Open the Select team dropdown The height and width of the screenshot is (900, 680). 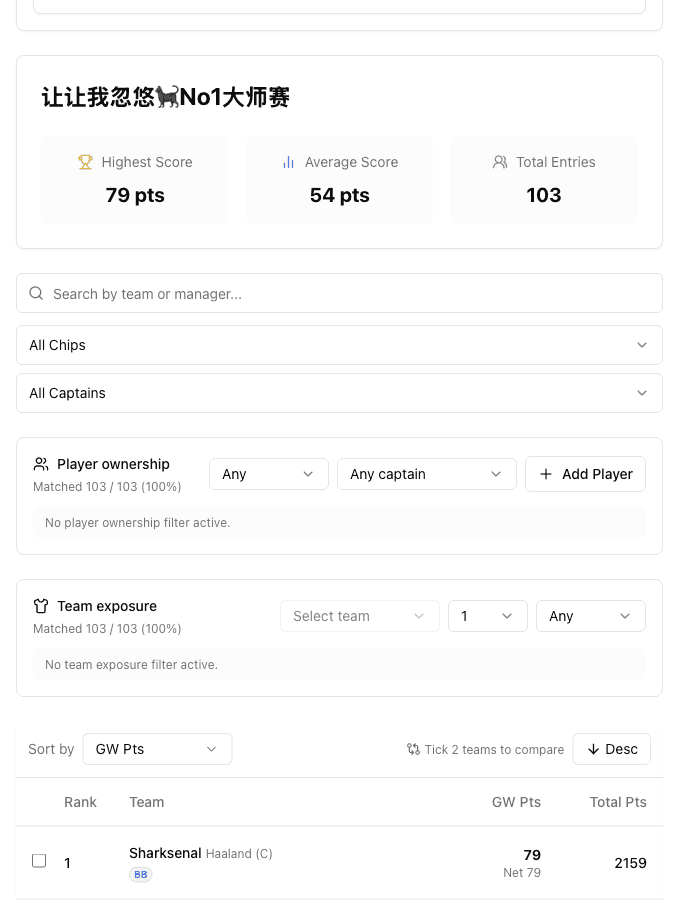pyautogui.click(x=360, y=616)
